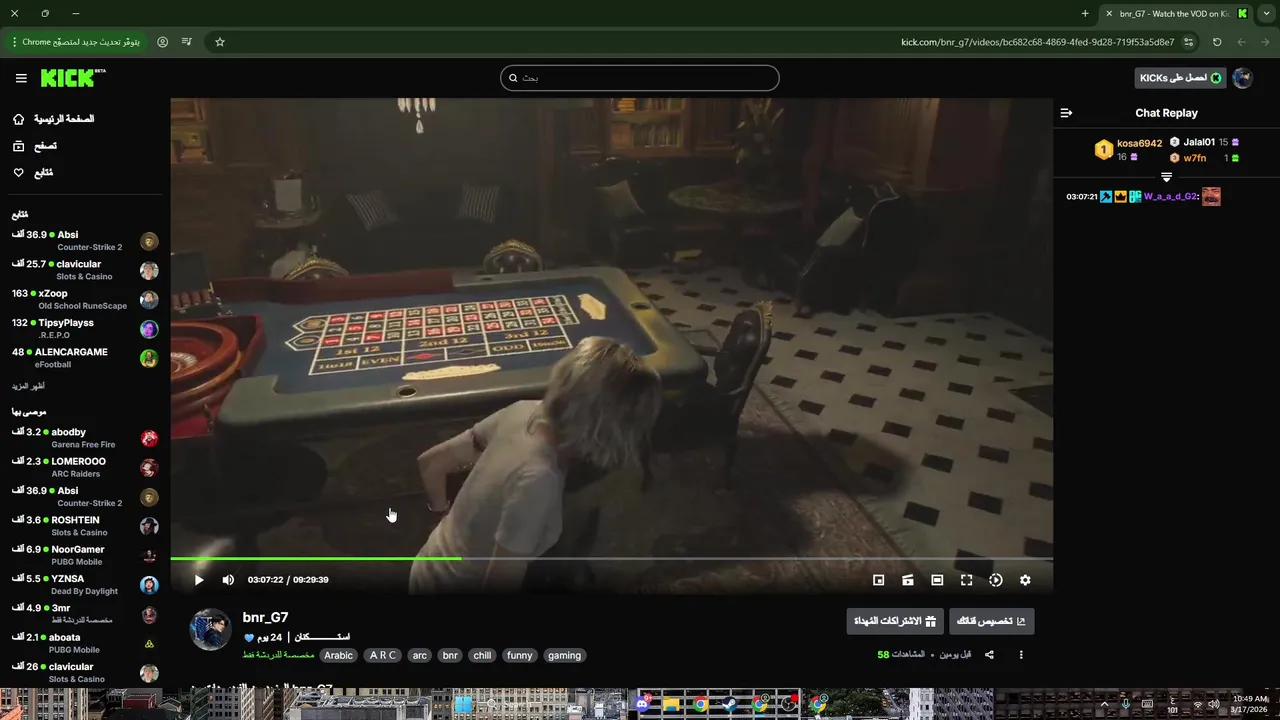The width and height of the screenshot is (1280, 720).
Task: Toggle theater mode
Action: 937,580
